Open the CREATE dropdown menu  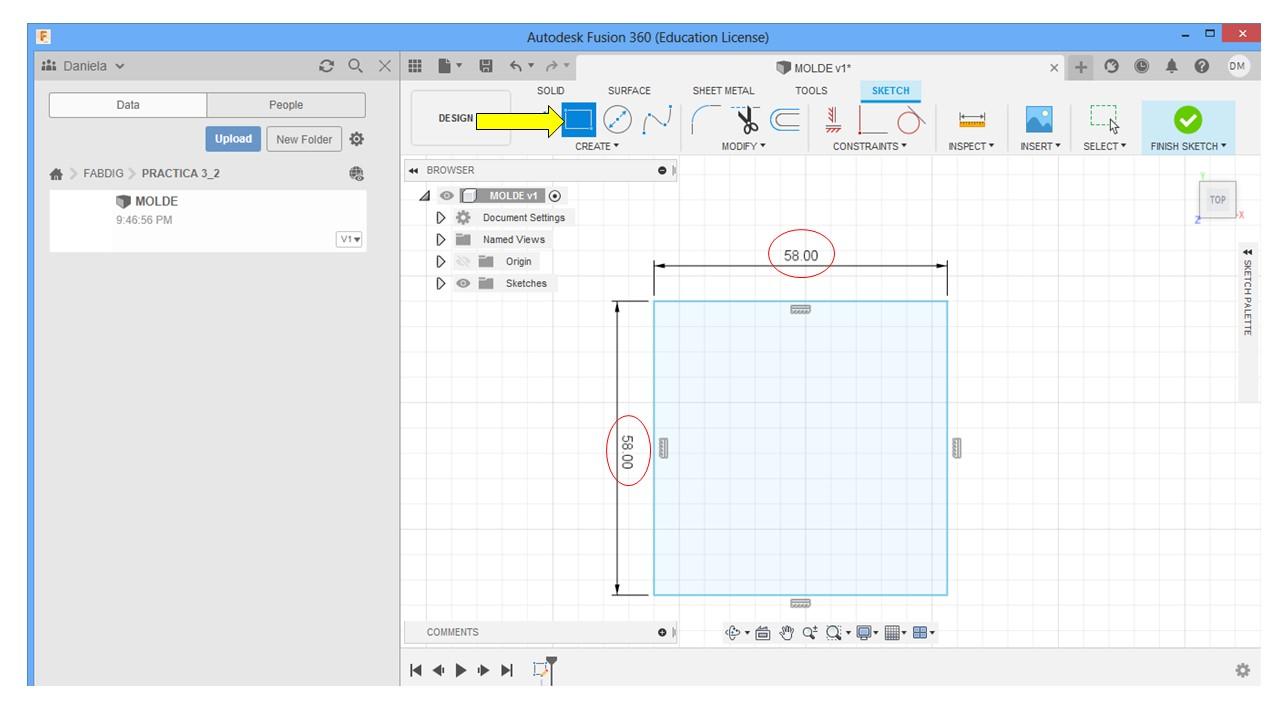click(x=597, y=146)
